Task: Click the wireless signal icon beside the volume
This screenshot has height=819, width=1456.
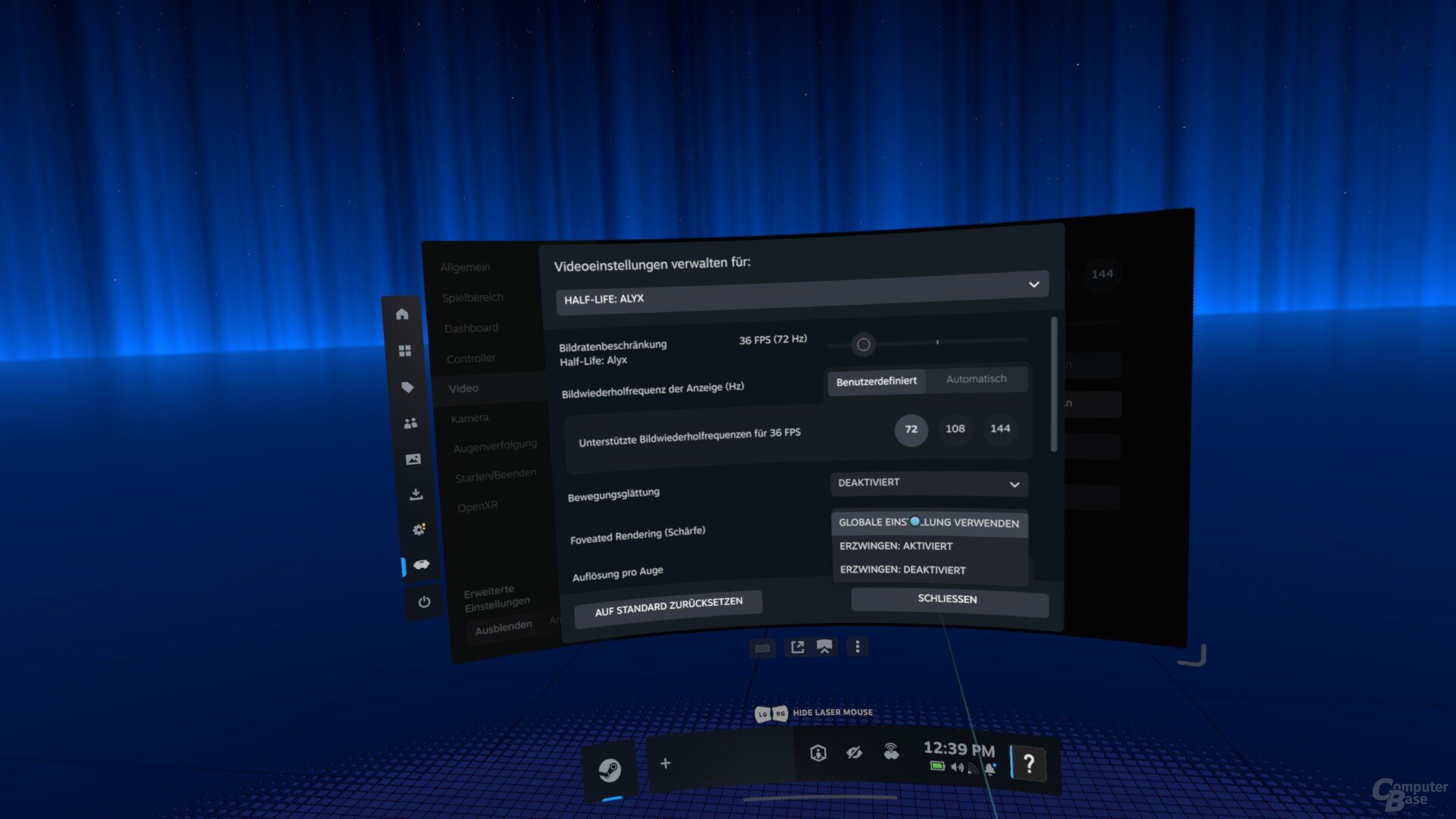Action: [x=973, y=769]
